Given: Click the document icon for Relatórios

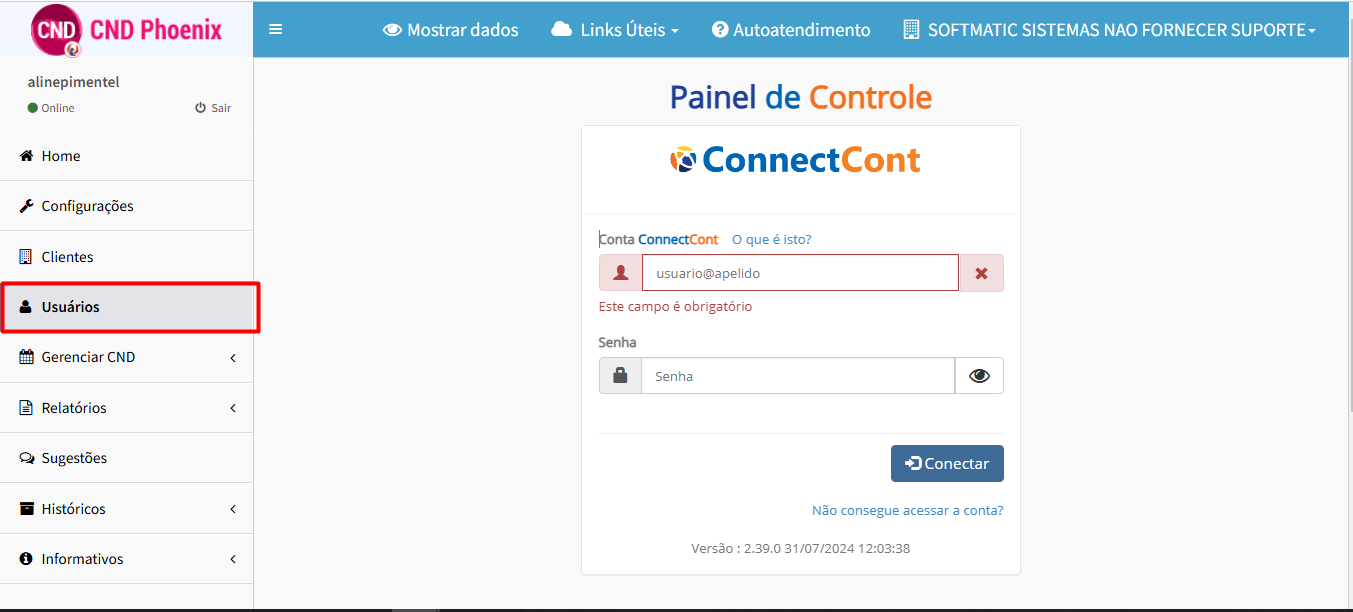Looking at the screenshot, I should [26, 408].
